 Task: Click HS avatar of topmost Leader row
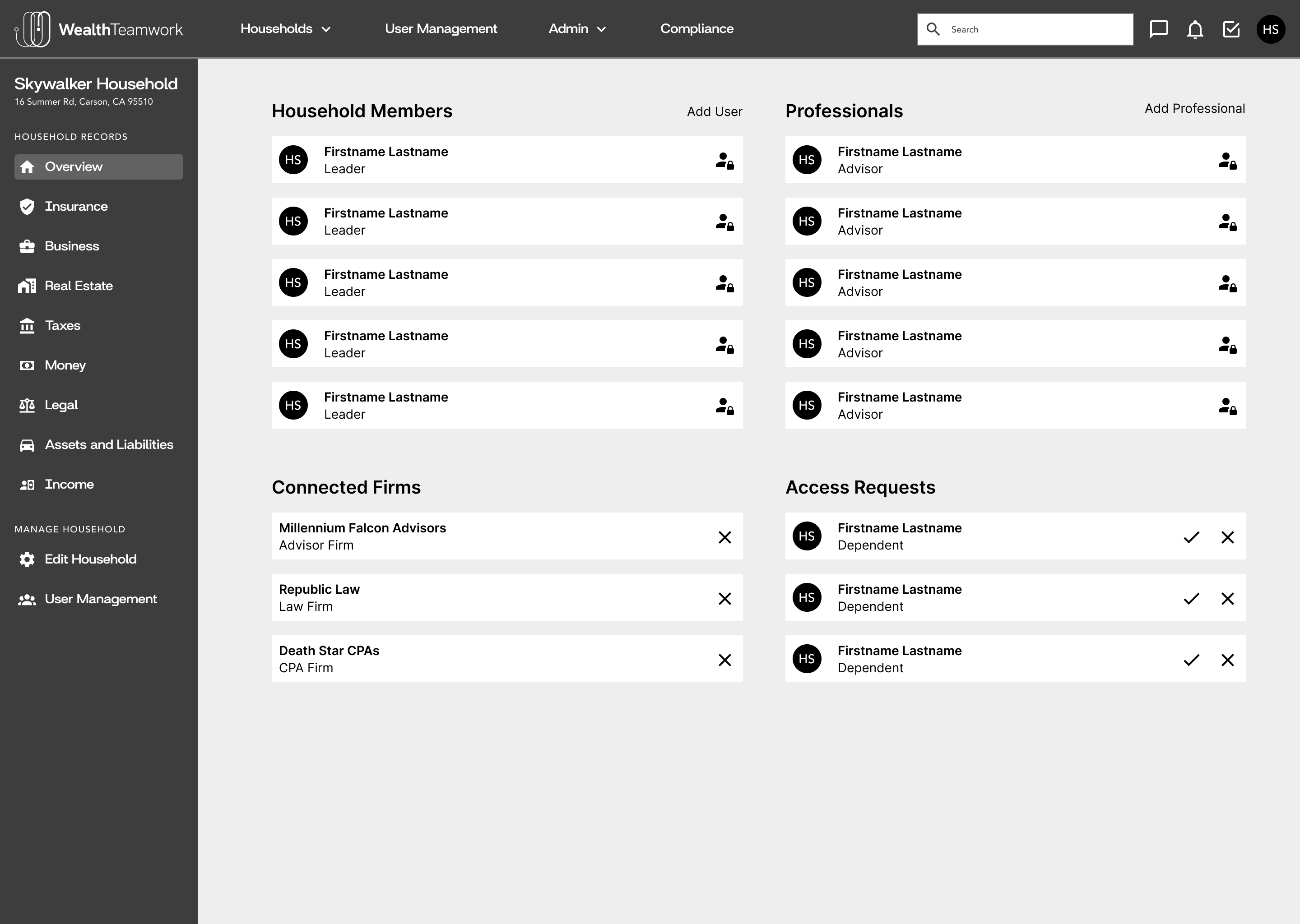(x=293, y=160)
